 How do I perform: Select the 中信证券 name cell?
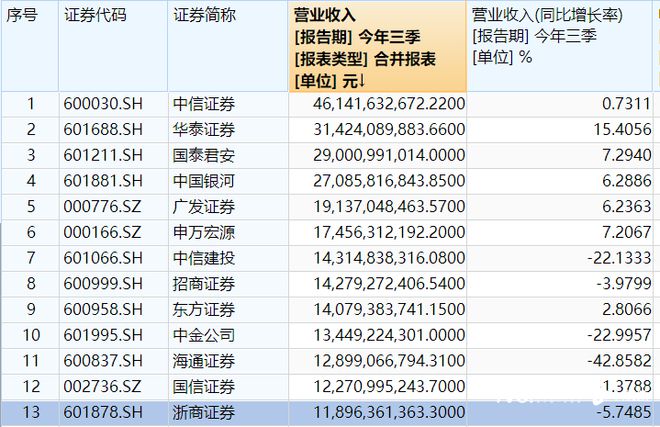click(206, 104)
